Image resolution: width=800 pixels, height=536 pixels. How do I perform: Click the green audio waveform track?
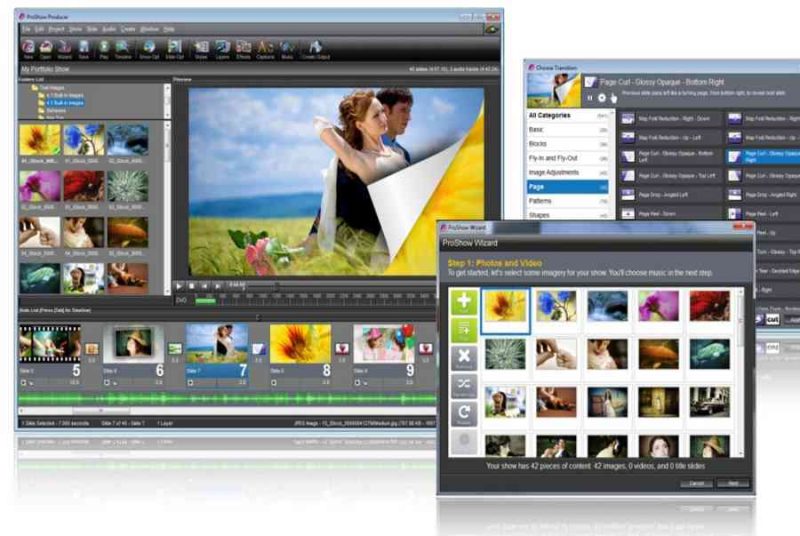pyautogui.click(x=227, y=399)
